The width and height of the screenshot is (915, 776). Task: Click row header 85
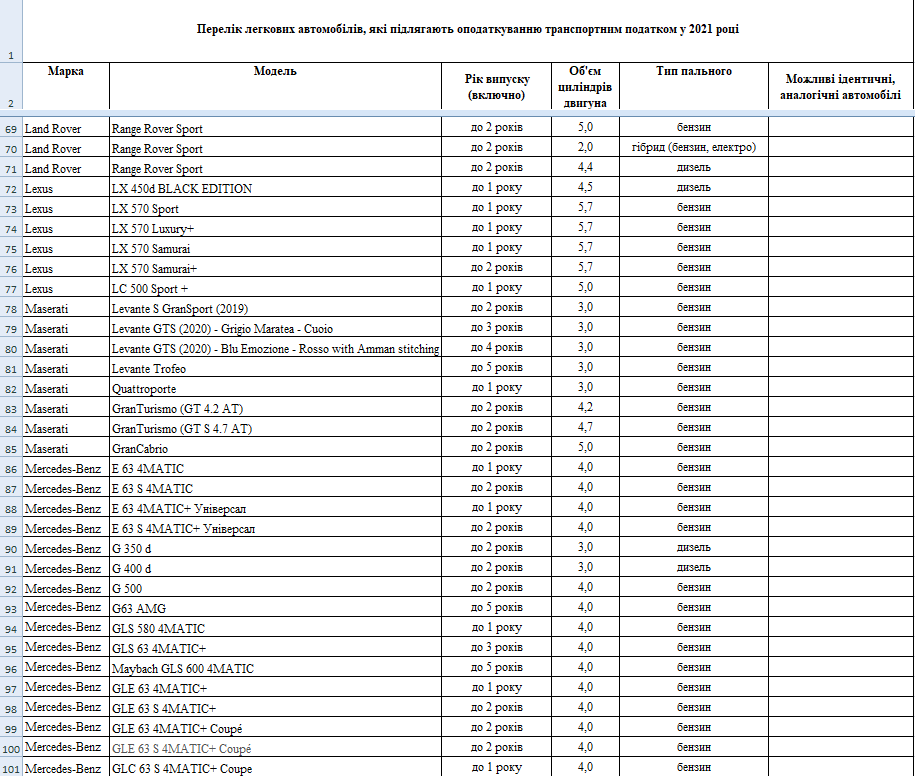pyautogui.click(x=11, y=448)
